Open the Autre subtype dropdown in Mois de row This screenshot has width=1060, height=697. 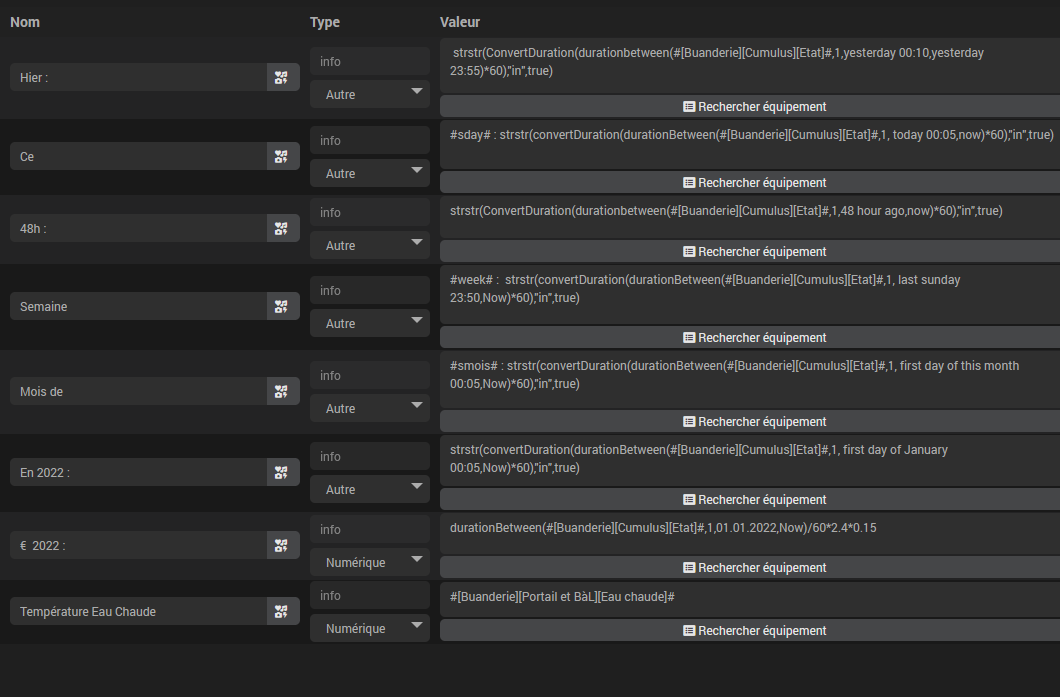(x=370, y=408)
